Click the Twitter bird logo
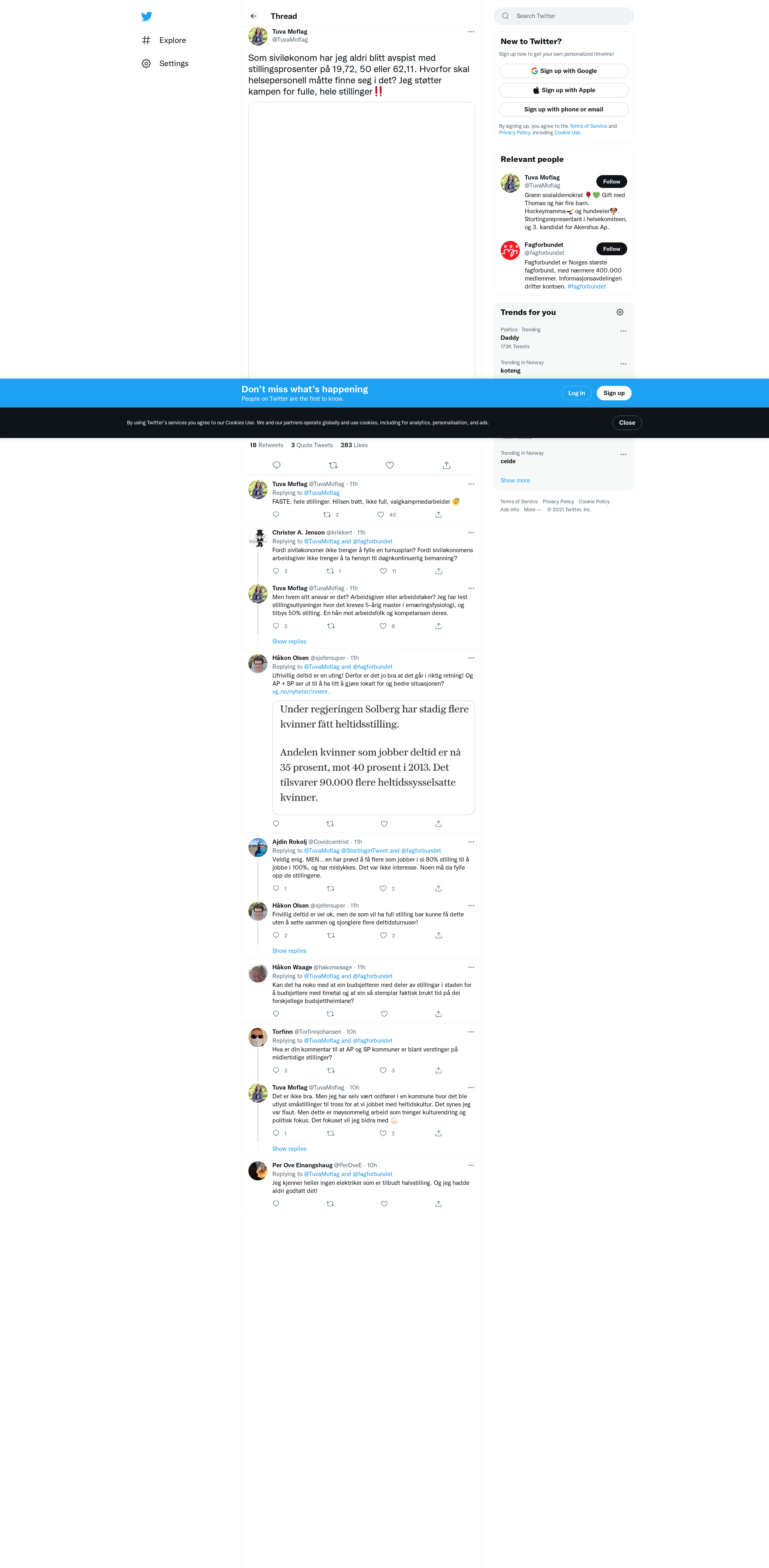769x1568 pixels. pos(147,16)
